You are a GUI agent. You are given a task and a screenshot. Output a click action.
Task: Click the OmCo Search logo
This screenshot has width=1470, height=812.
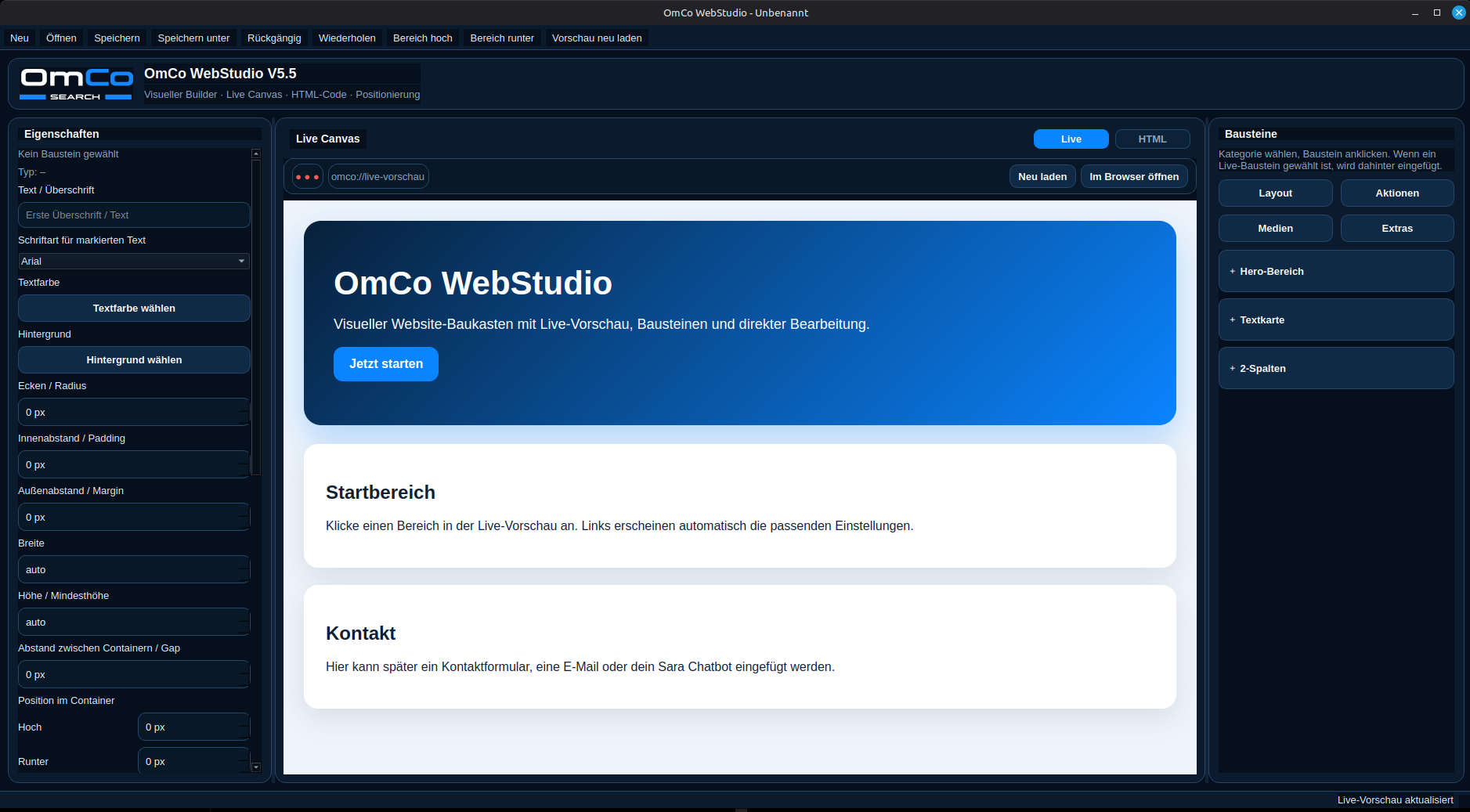76,84
